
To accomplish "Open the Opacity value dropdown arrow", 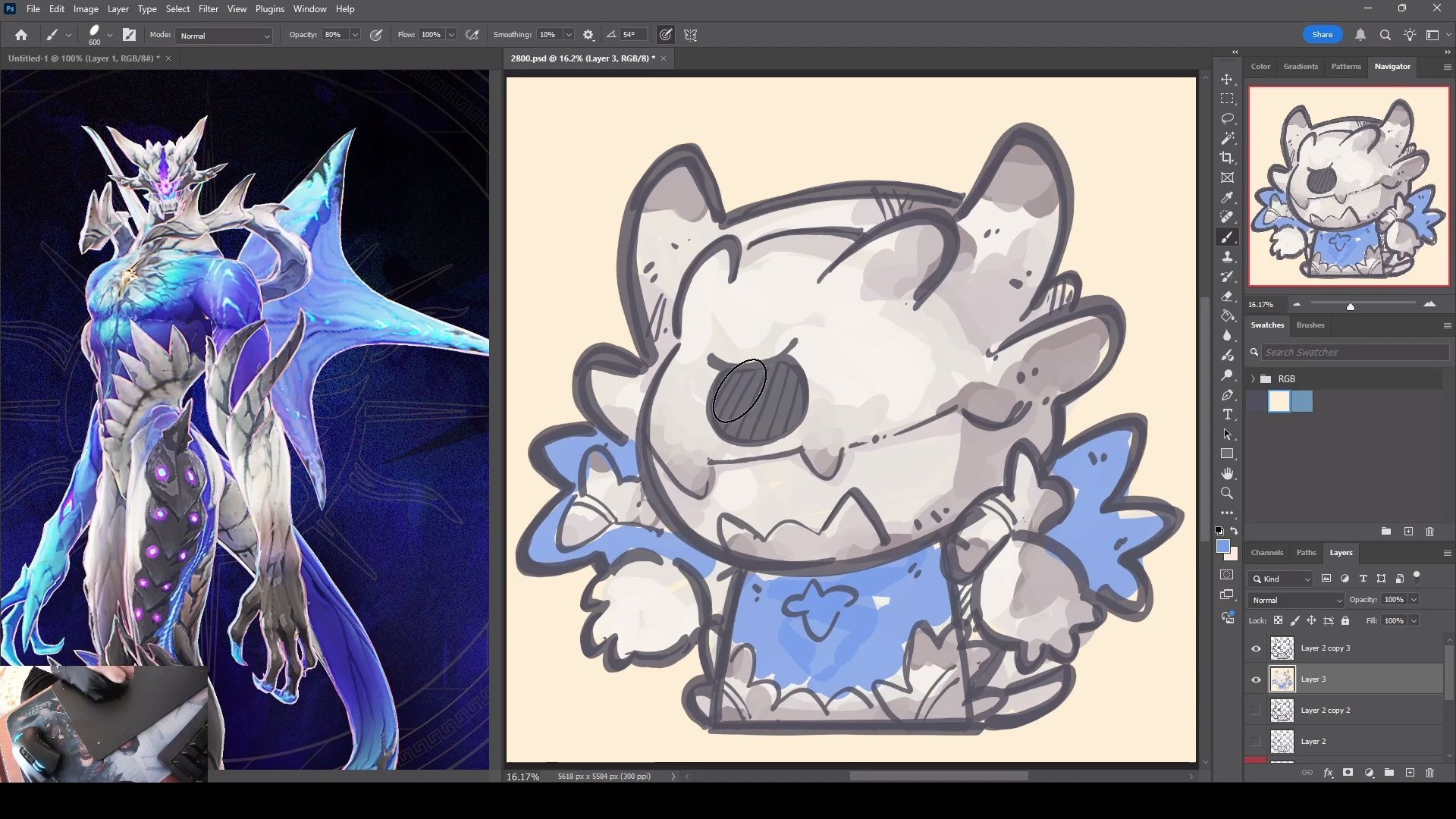I will point(354,35).
